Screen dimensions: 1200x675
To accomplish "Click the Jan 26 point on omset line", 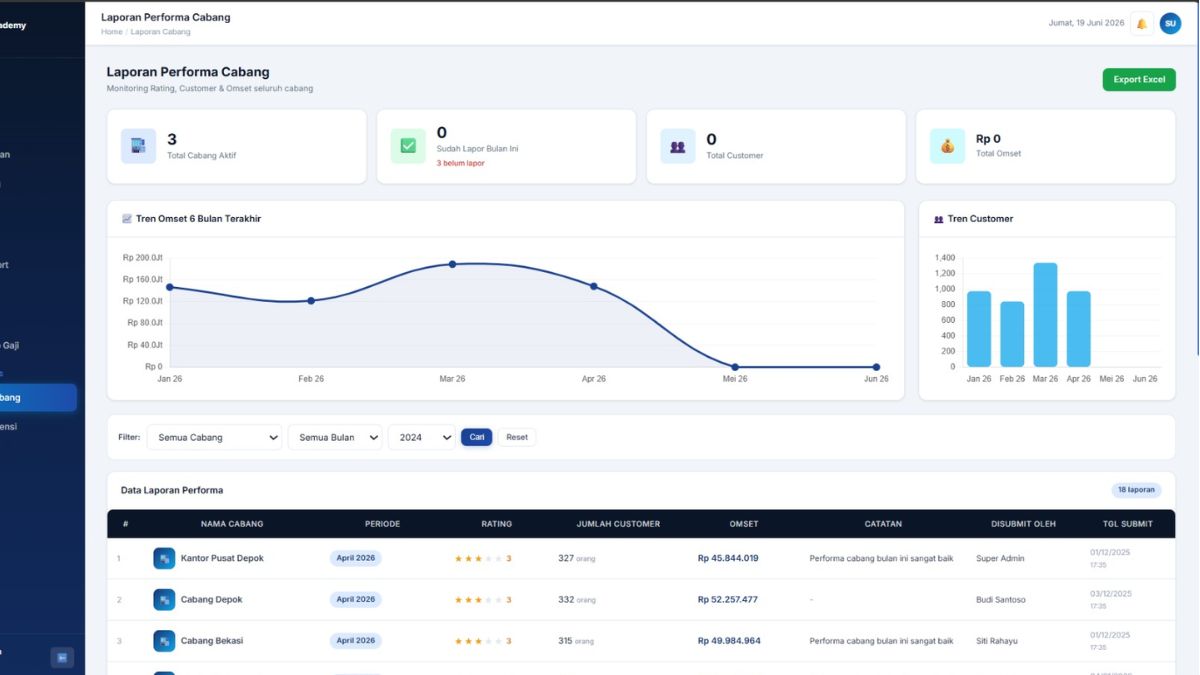I will 169,287.
